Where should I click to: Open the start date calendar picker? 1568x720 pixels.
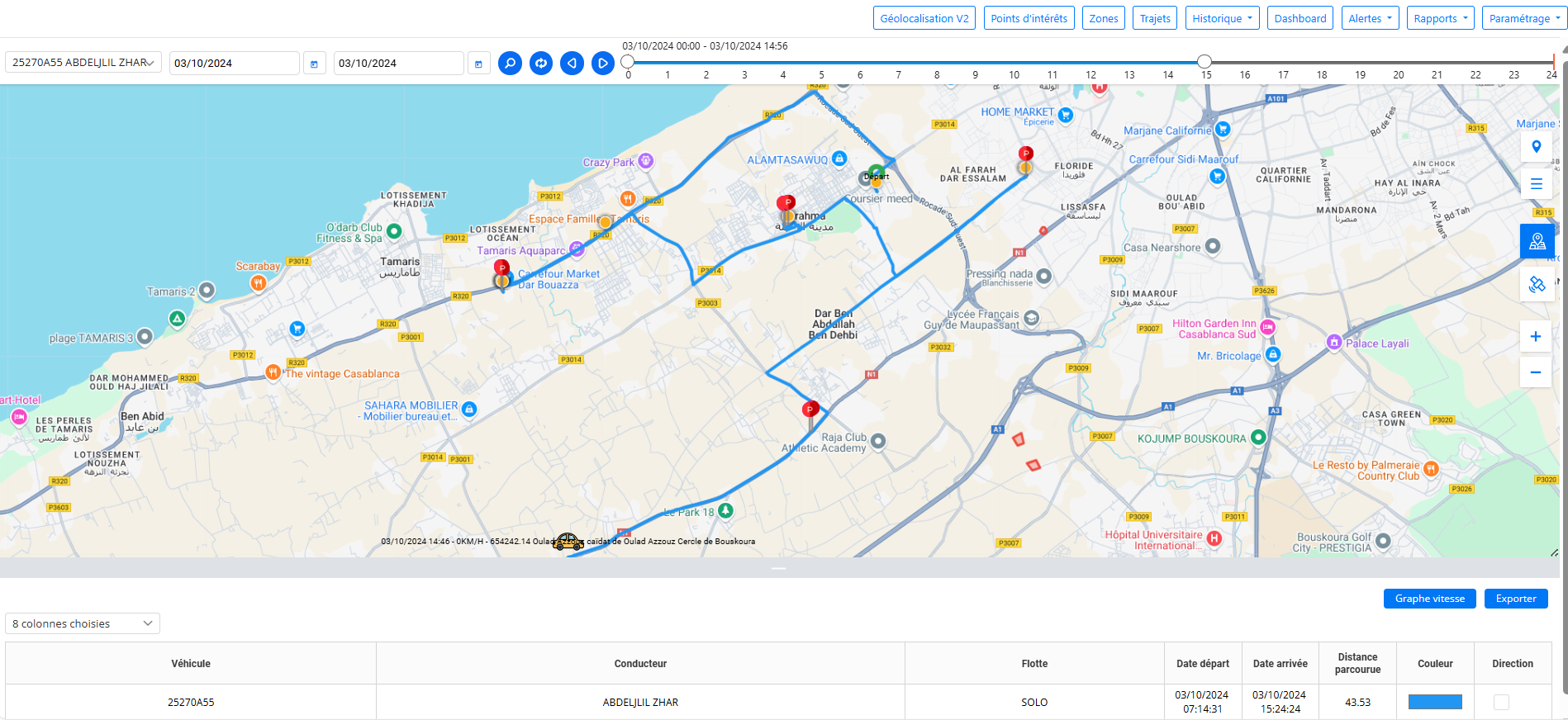pos(314,64)
